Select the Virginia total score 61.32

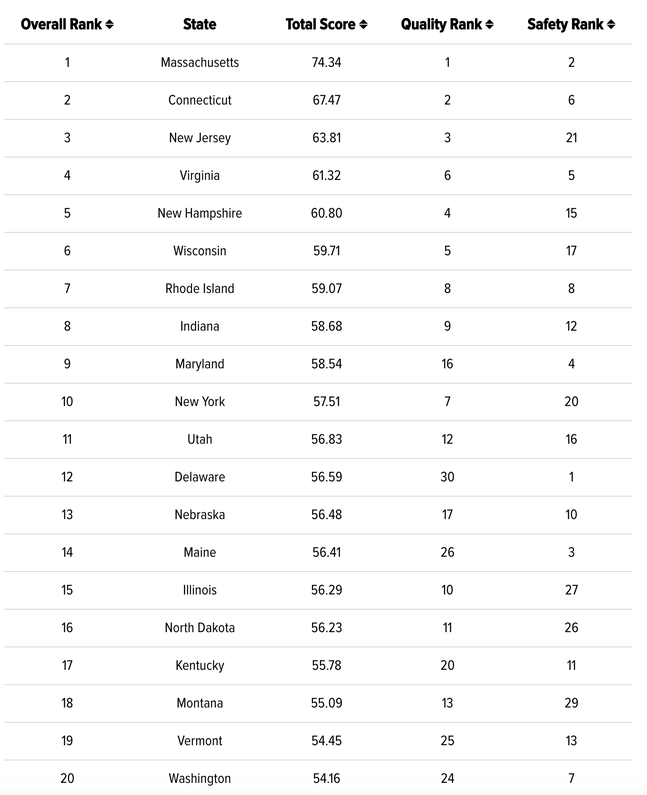[x=327, y=175]
